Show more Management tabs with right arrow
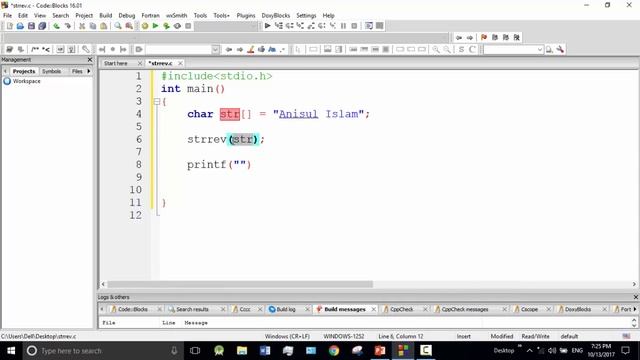This screenshot has height=360, width=640. click(89, 71)
